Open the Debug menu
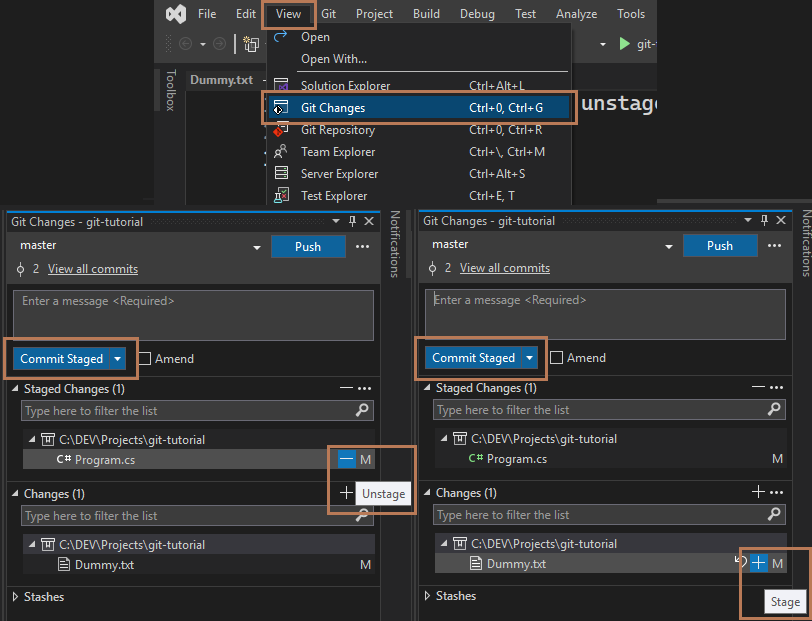This screenshot has width=812, height=621. pyautogui.click(x=477, y=14)
